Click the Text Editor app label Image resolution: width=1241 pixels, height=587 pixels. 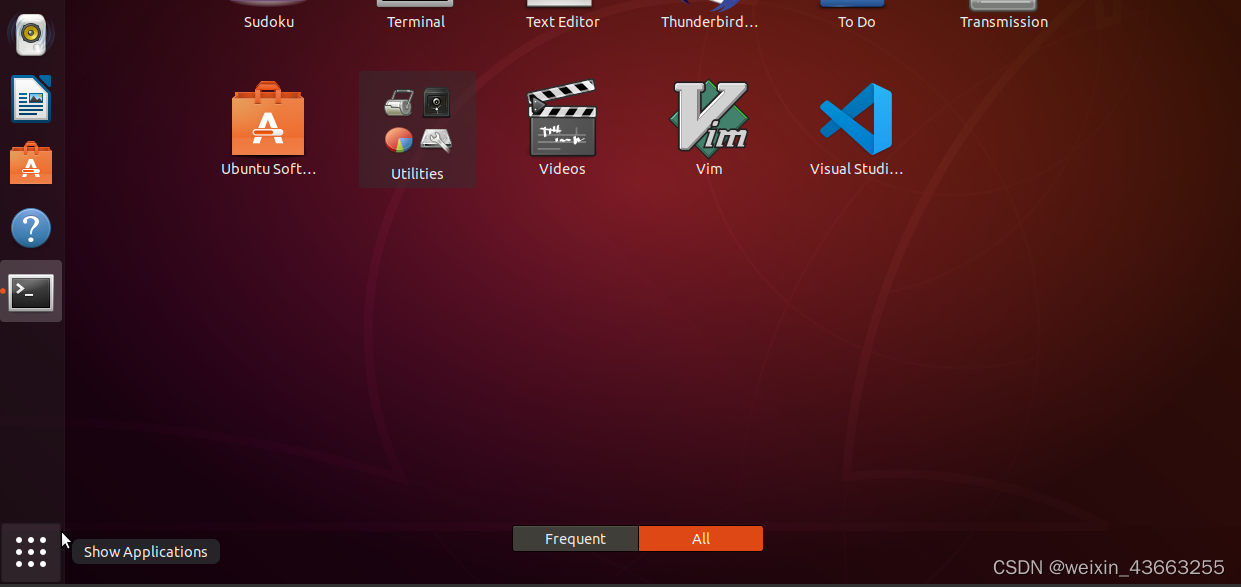click(563, 22)
